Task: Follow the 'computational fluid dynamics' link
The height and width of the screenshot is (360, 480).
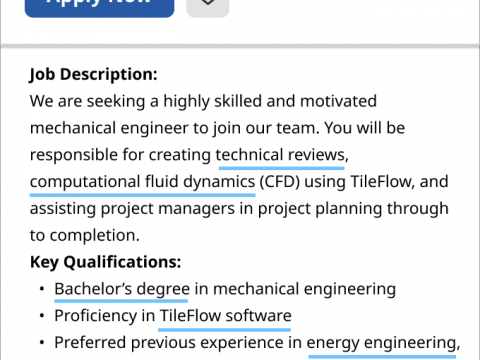Action: [x=143, y=182]
